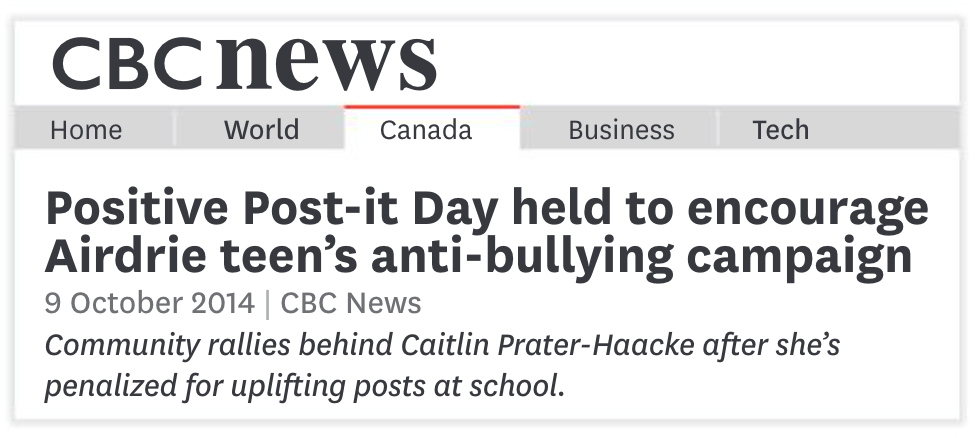
Task: Select the date '9 October 2014'
Action: 150,303
